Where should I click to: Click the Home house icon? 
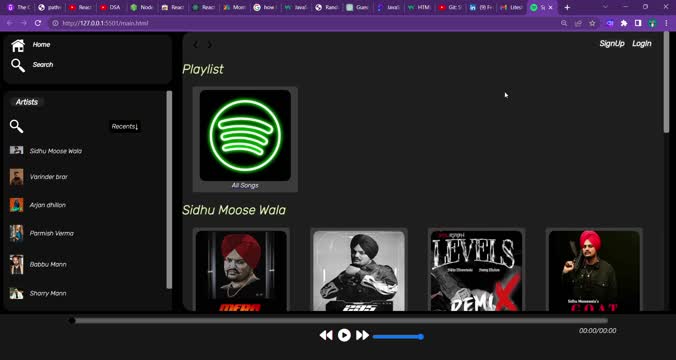[18, 45]
